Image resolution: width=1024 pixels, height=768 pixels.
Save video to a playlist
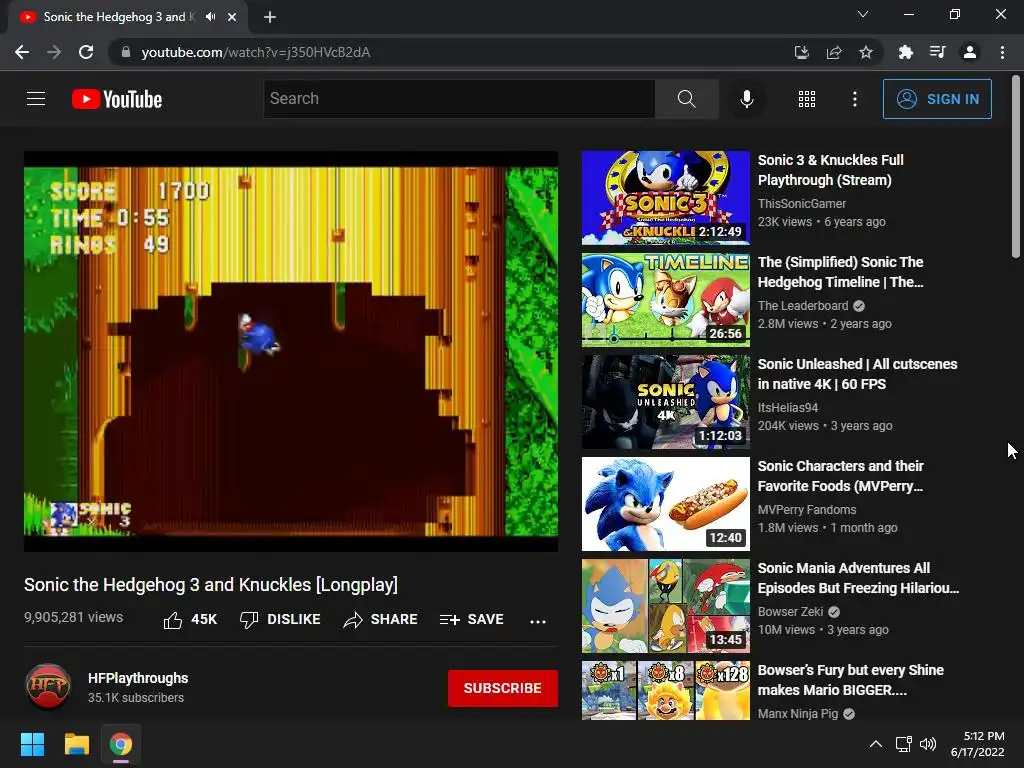click(471, 619)
